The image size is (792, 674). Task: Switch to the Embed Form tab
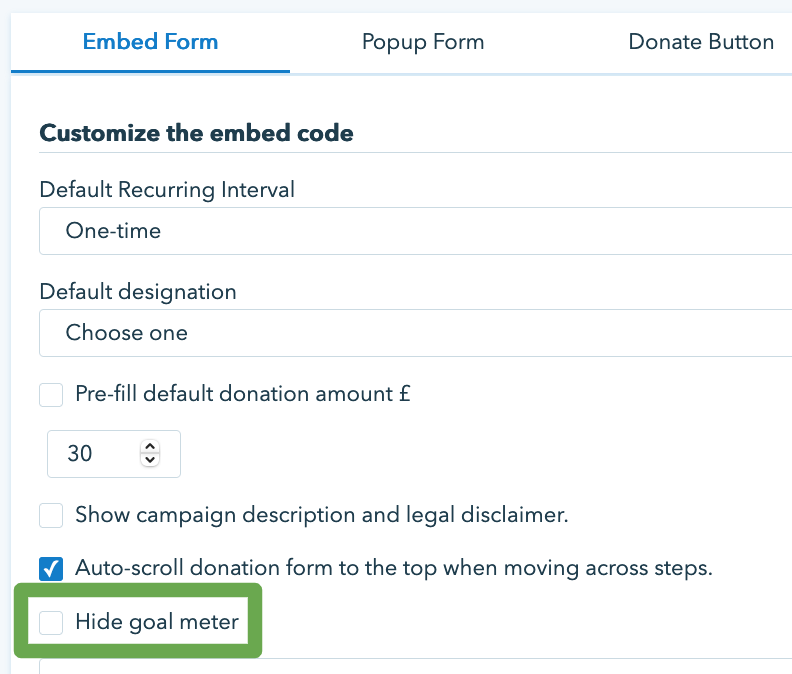click(x=150, y=42)
